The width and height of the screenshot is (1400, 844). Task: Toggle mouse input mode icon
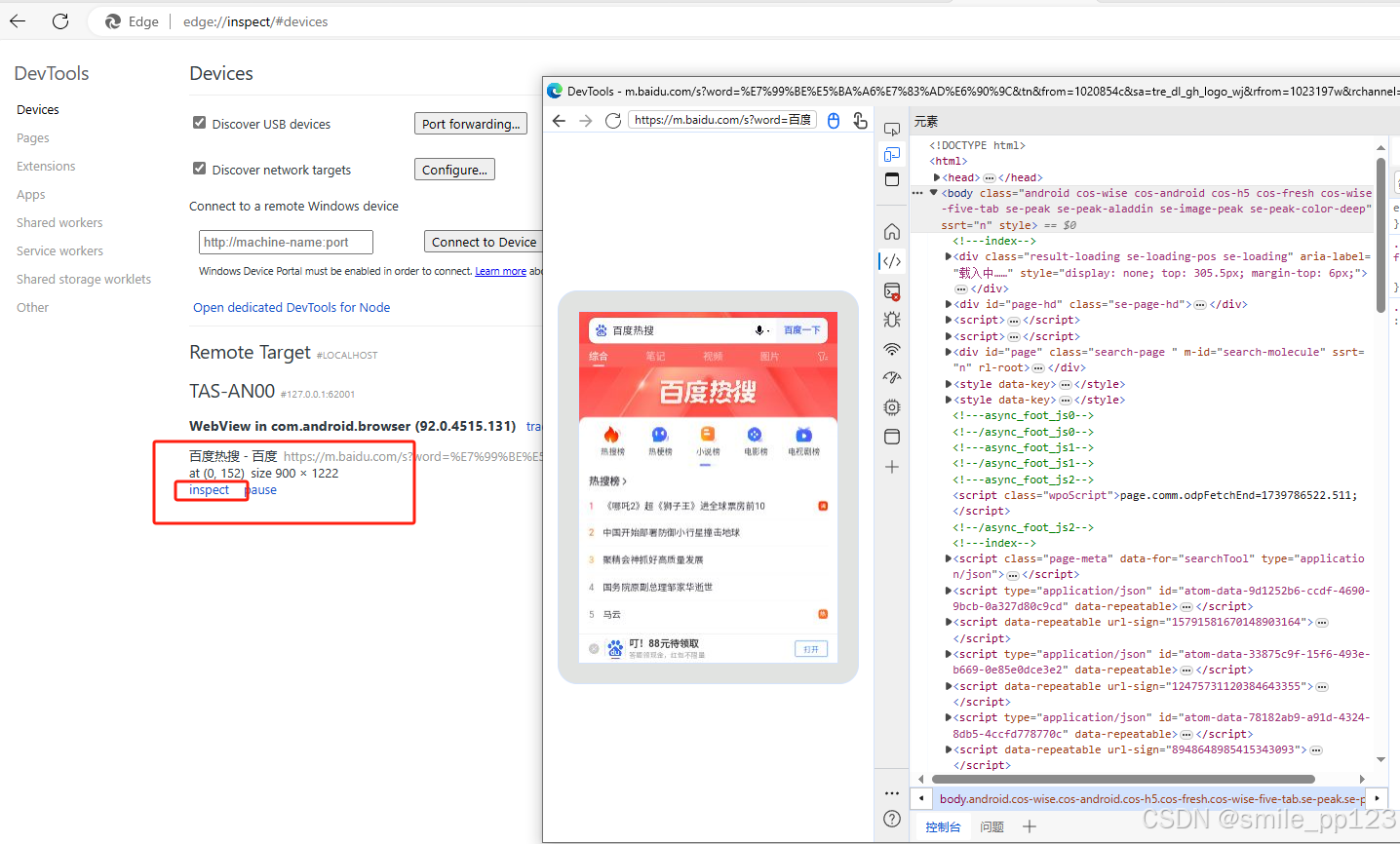click(834, 120)
